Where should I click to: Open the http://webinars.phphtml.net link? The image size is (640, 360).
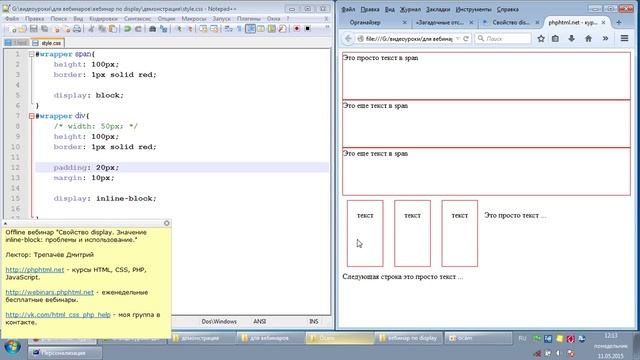click(x=49, y=292)
